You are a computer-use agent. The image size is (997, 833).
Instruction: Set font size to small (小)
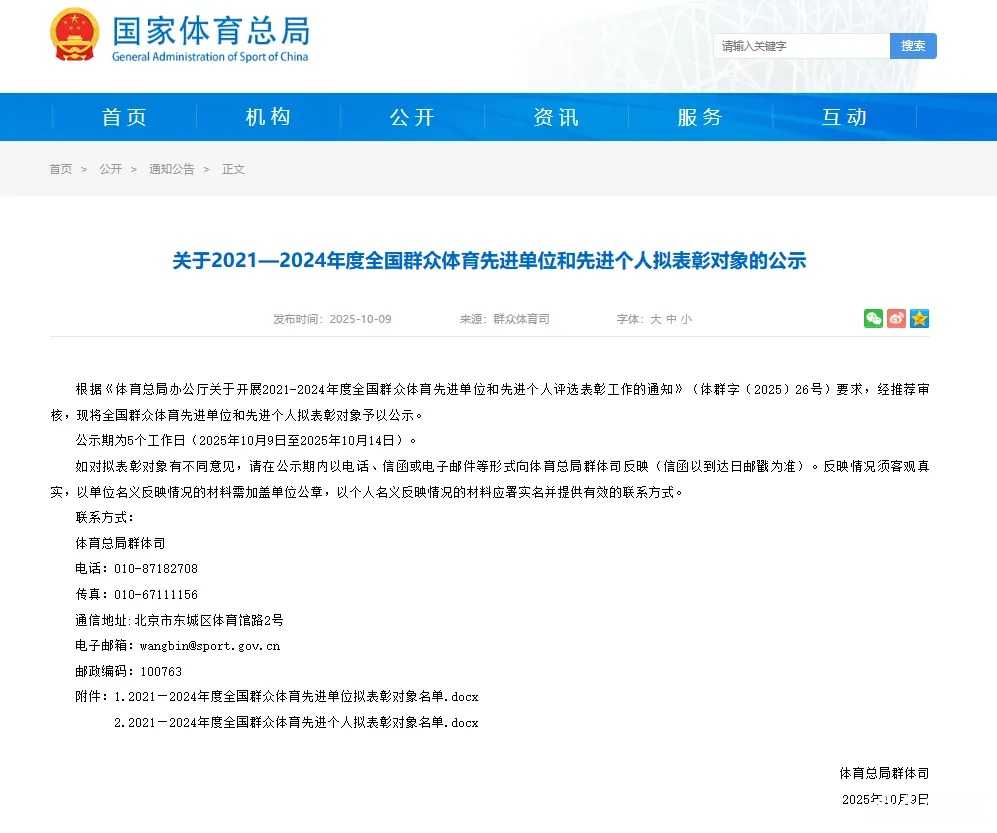686,320
